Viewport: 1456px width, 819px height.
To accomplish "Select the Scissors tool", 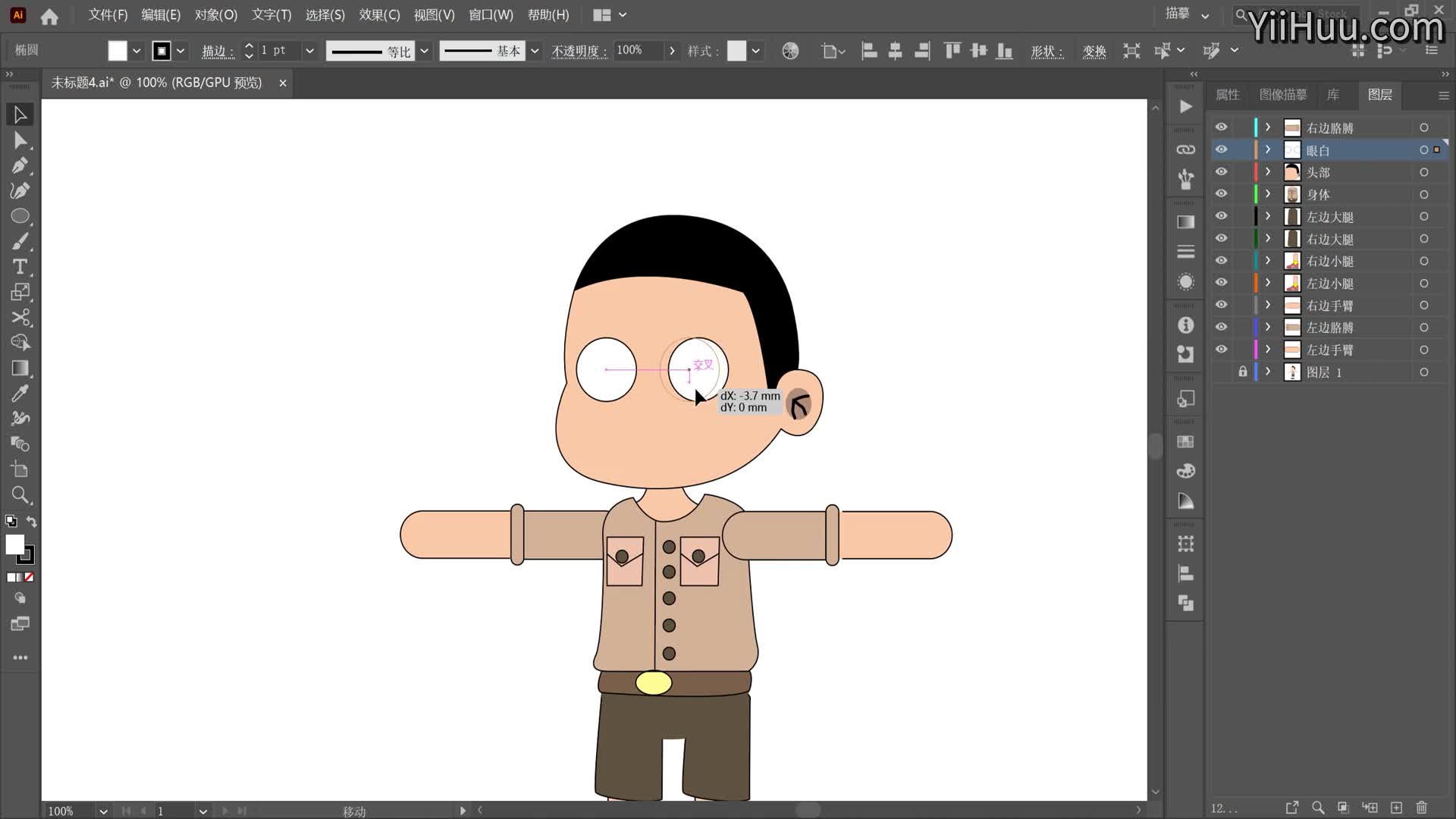I will [x=20, y=317].
